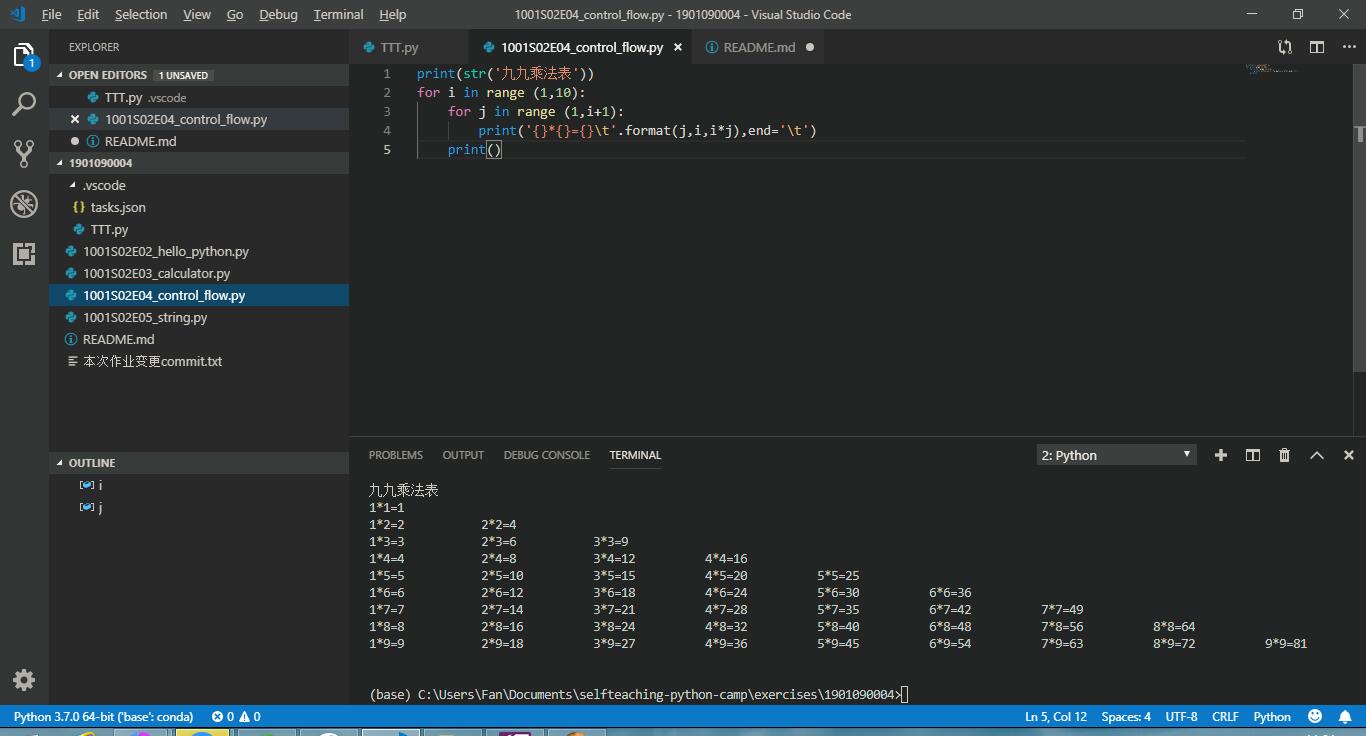
Task: Open the "2: Python" terminal dropdown
Action: 1115,455
